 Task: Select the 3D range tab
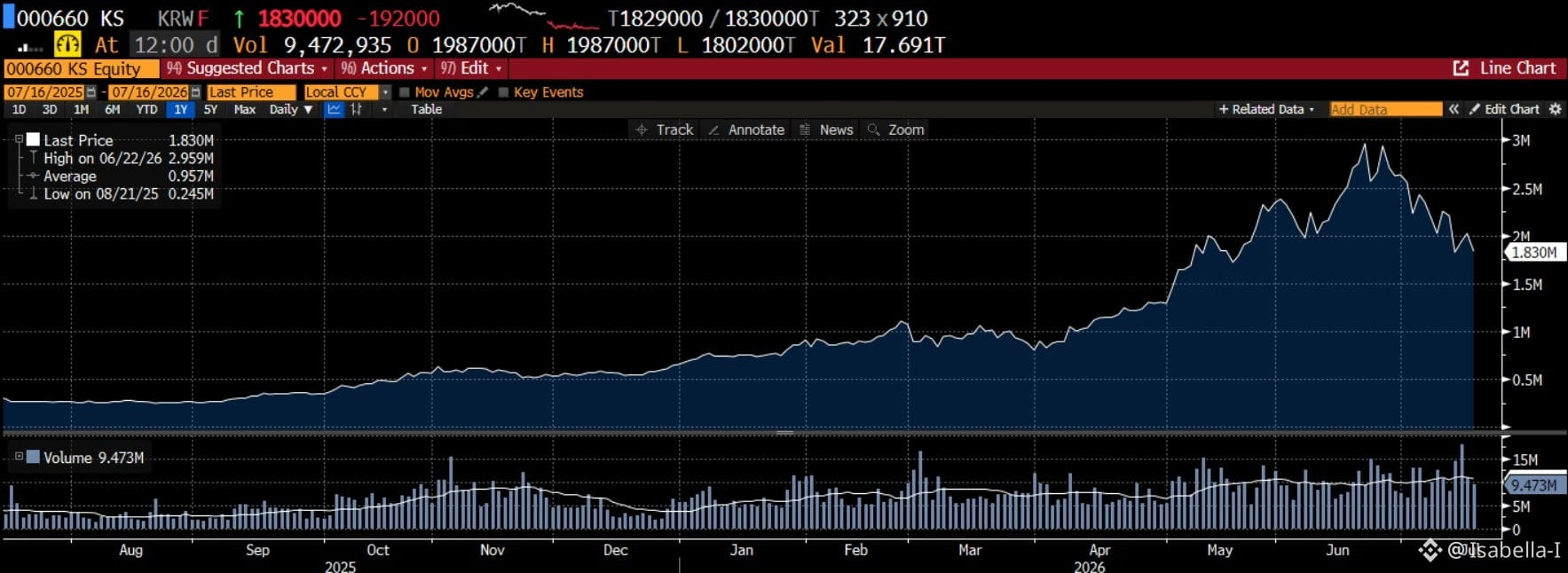click(x=50, y=110)
